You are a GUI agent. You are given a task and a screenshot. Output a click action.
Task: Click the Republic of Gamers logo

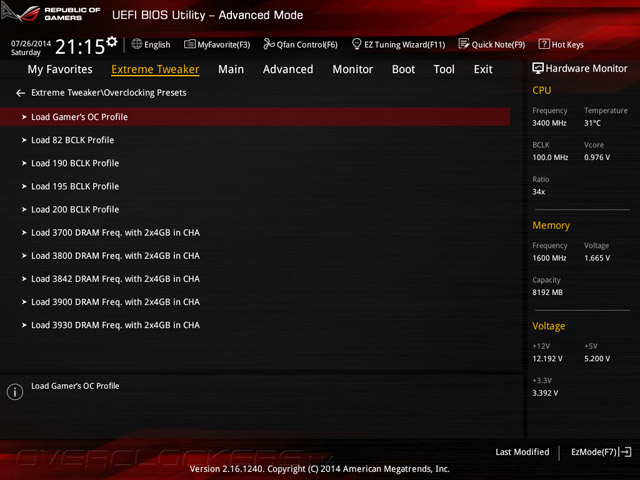click(x=51, y=13)
